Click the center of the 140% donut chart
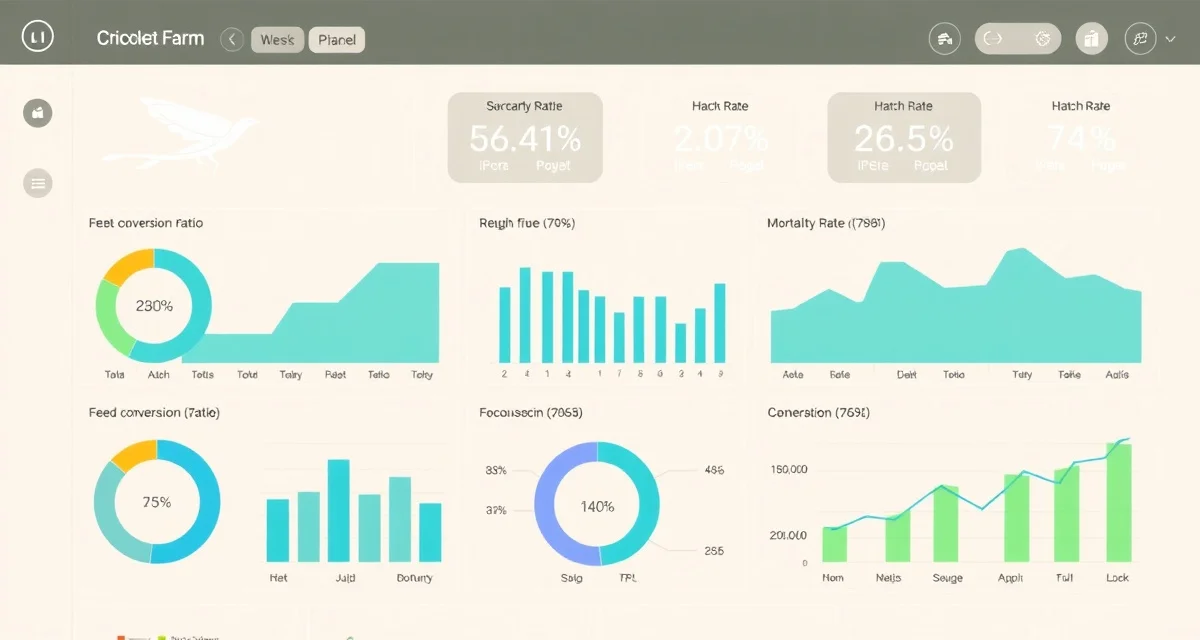 (x=596, y=507)
